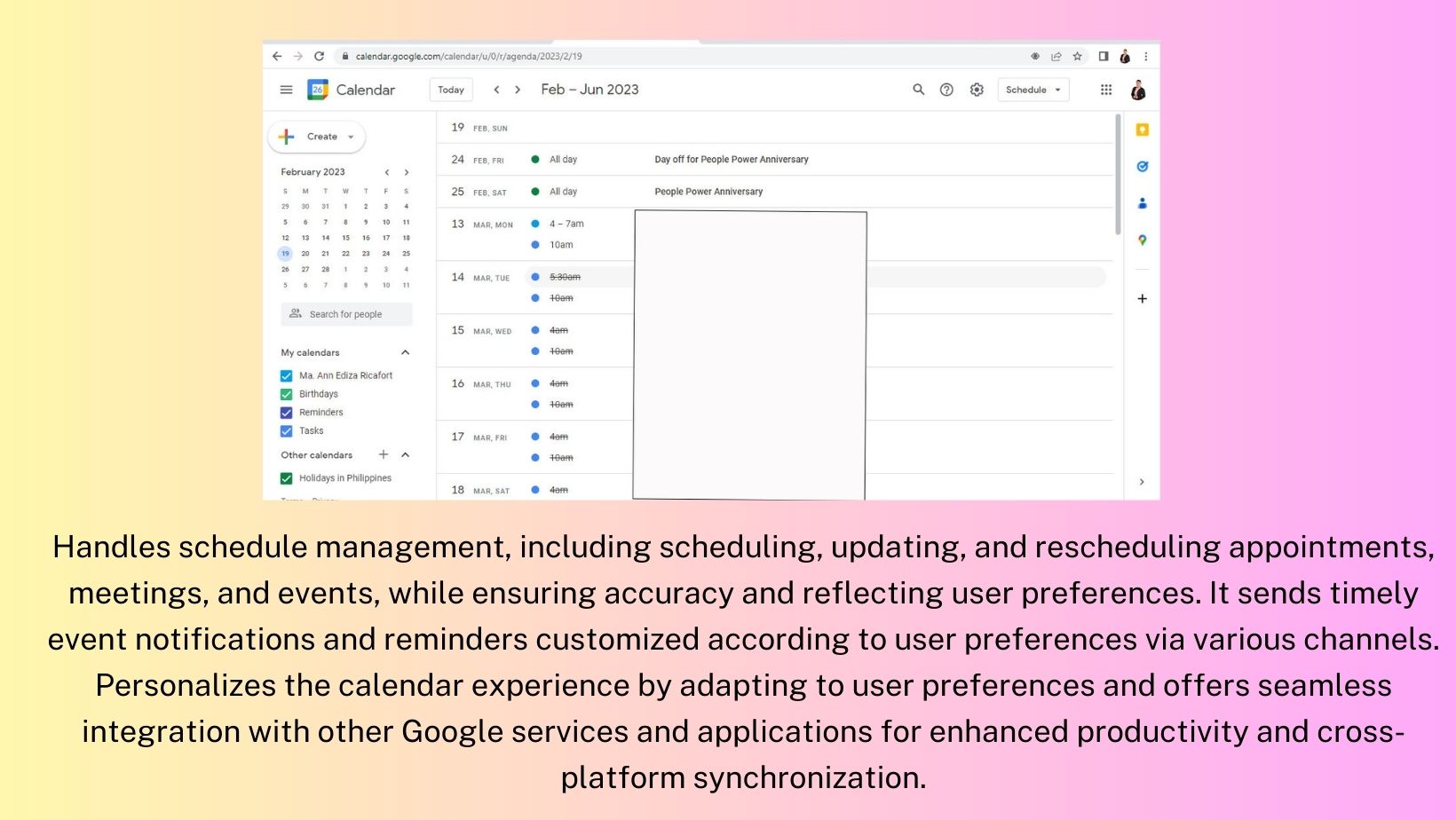Click the Today button
Viewport: 1456px width, 820px height.
pyautogui.click(x=451, y=90)
